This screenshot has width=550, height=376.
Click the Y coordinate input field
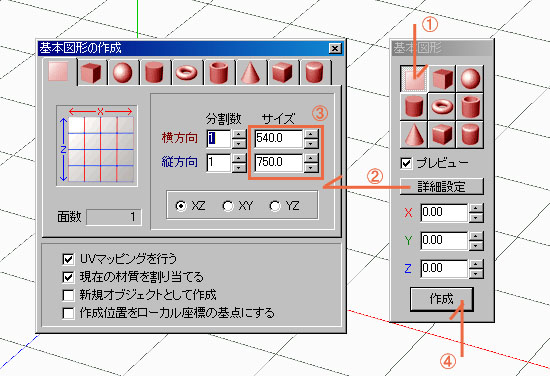[444, 241]
